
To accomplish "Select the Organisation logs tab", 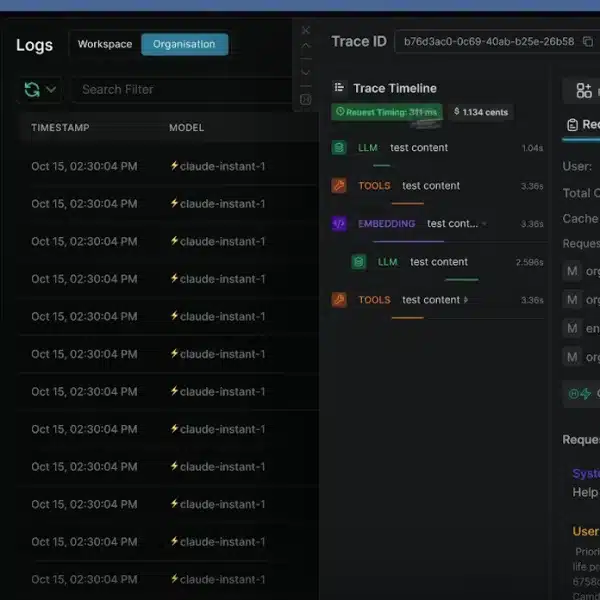I will [x=184, y=44].
